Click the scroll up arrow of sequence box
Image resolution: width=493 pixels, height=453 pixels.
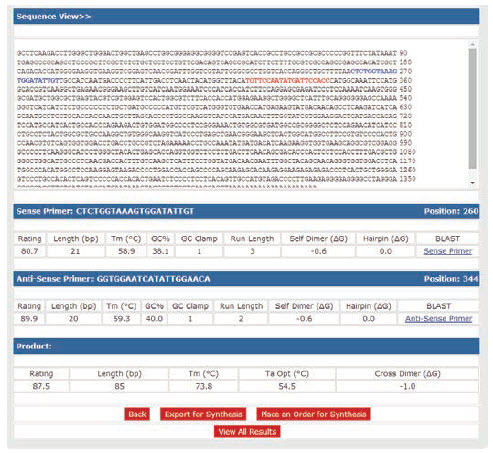click(472, 44)
